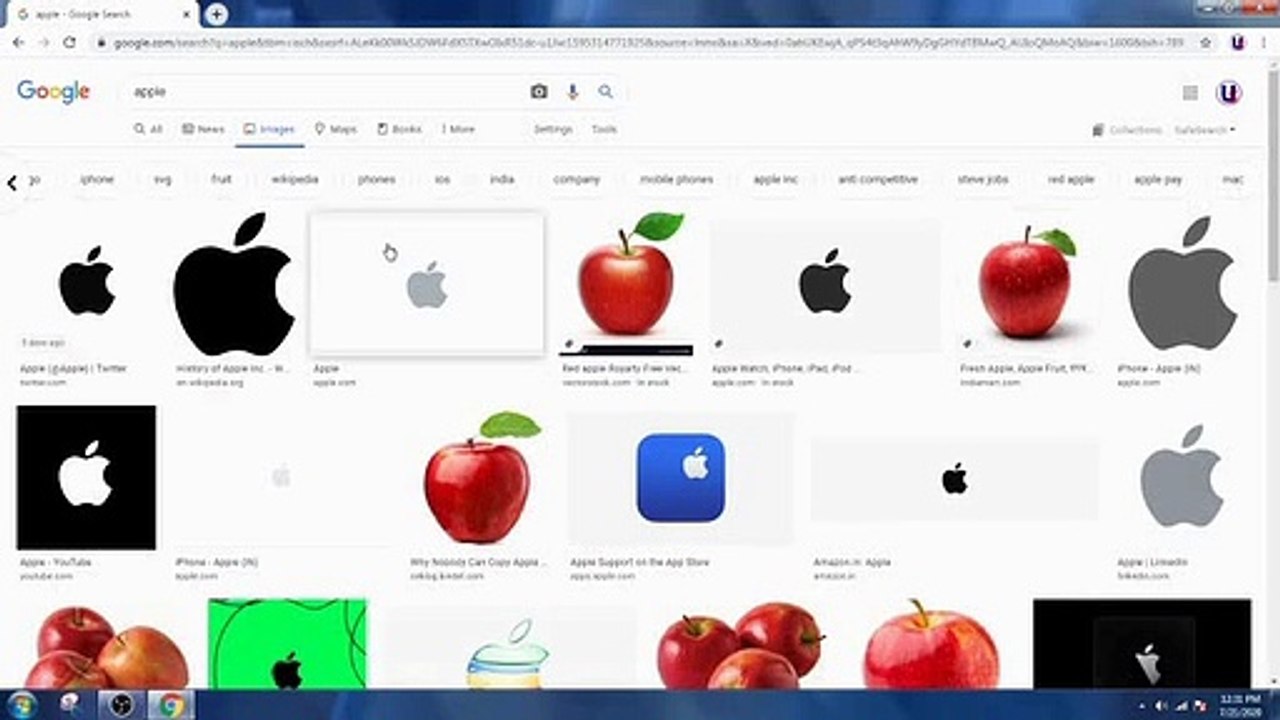Start voice search with microphone icon
Image resolution: width=1280 pixels, height=720 pixels.
(573, 91)
